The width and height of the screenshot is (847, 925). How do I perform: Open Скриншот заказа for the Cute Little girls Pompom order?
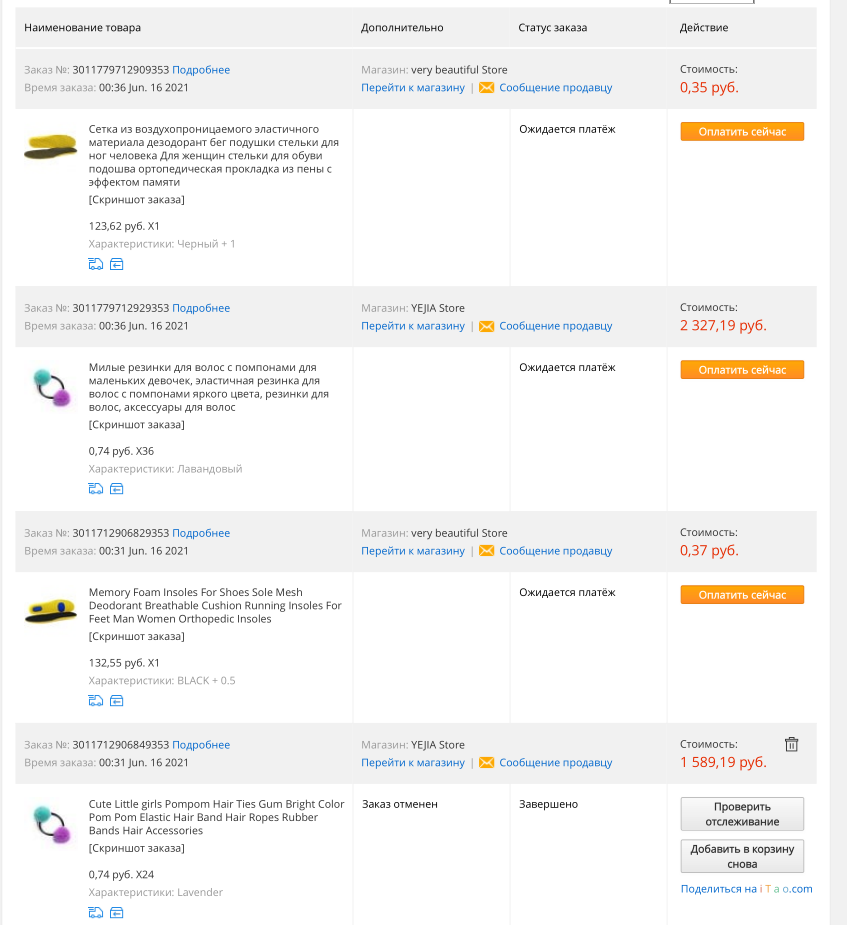point(137,848)
